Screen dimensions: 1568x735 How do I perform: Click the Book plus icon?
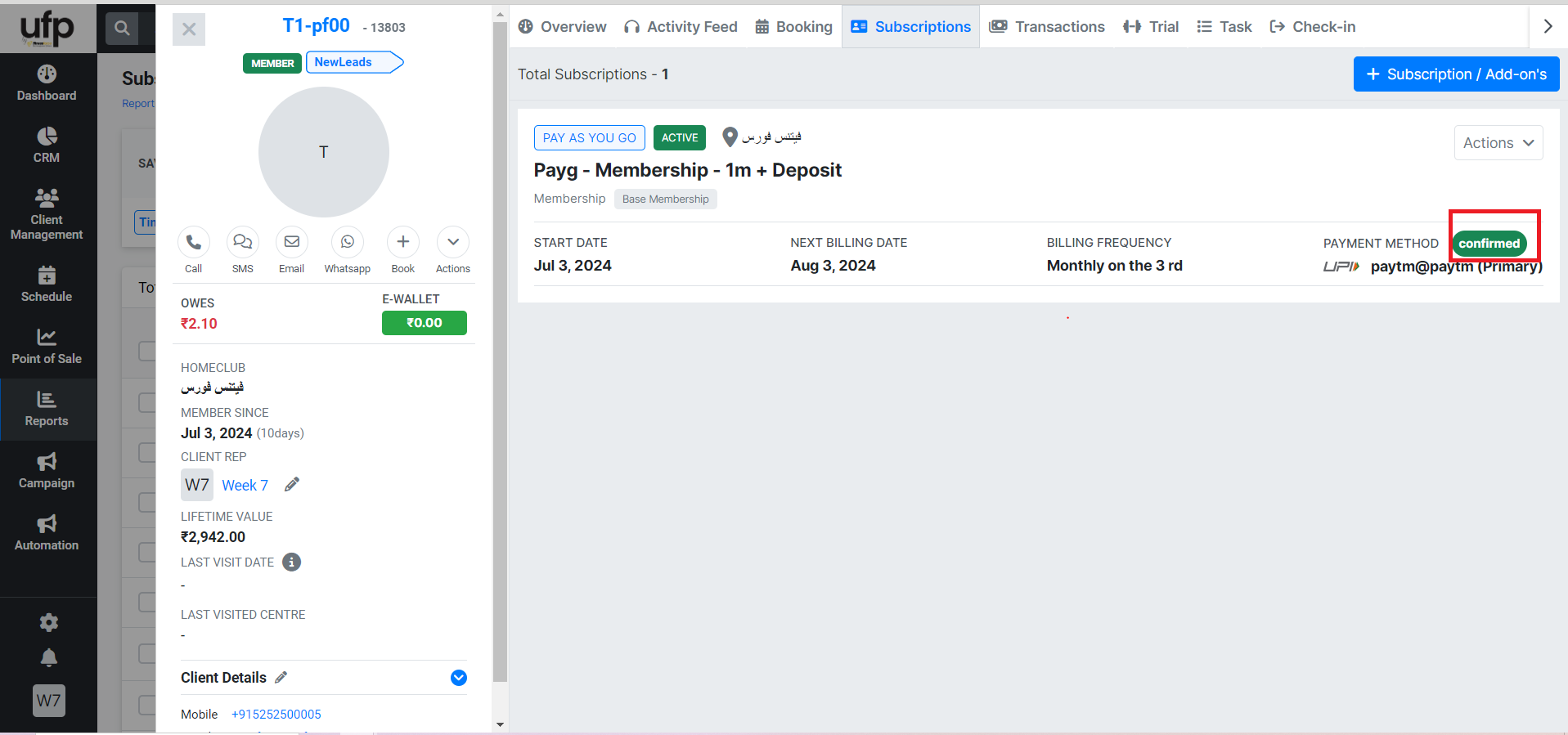coord(403,242)
